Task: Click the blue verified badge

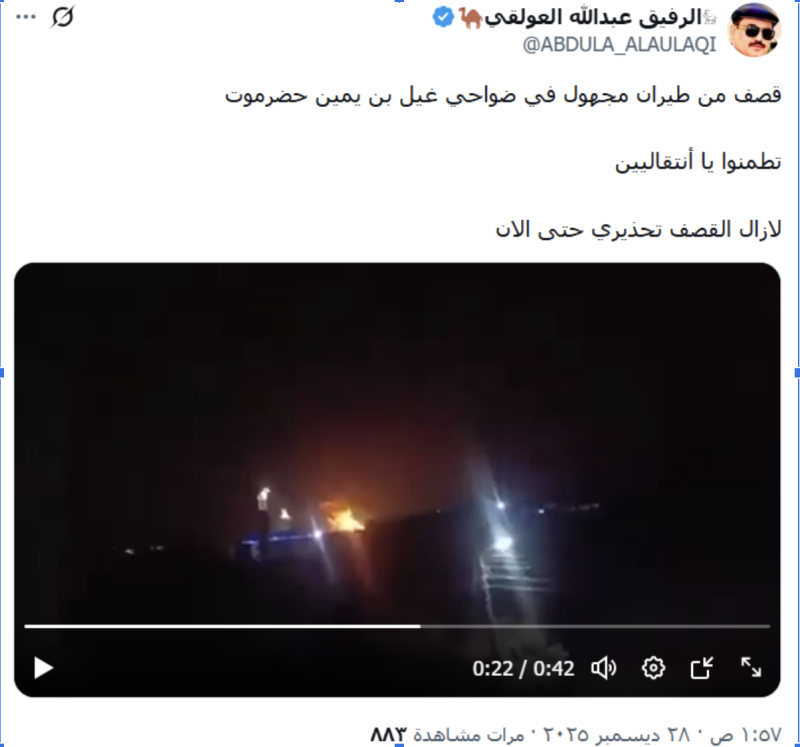Action: pyautogui.click(x=442, y=17)
